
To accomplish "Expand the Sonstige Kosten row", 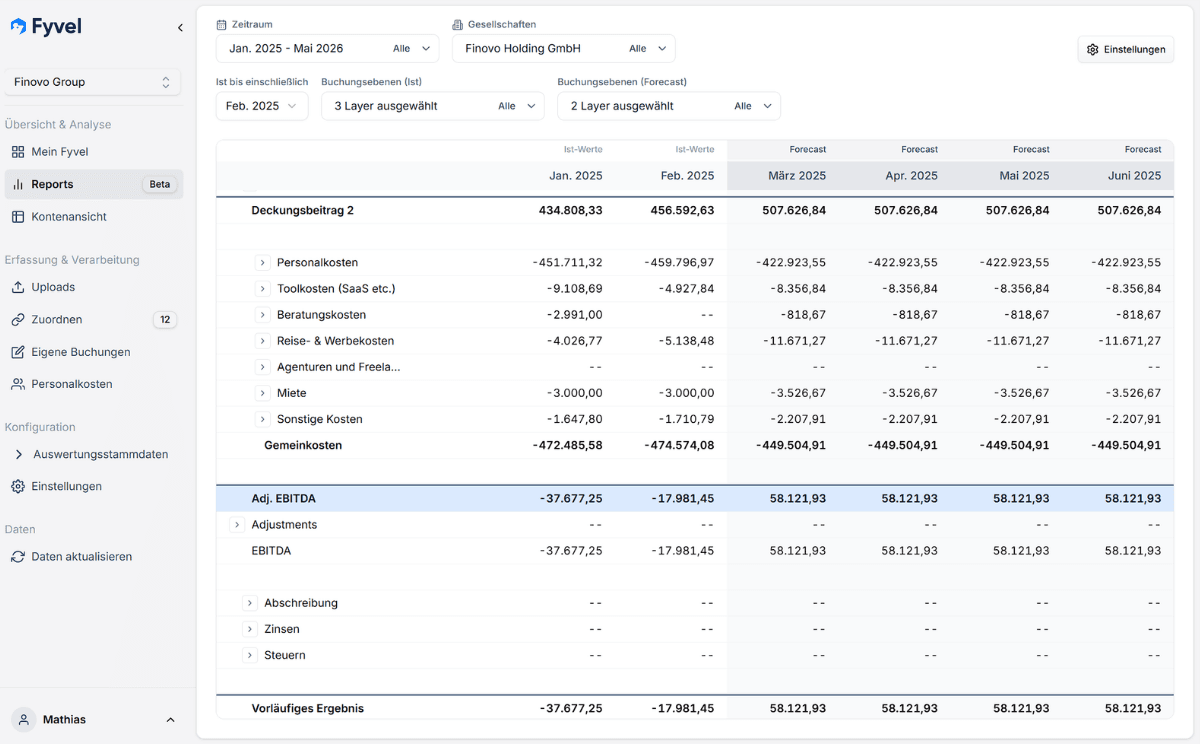I will click(263, 419).
